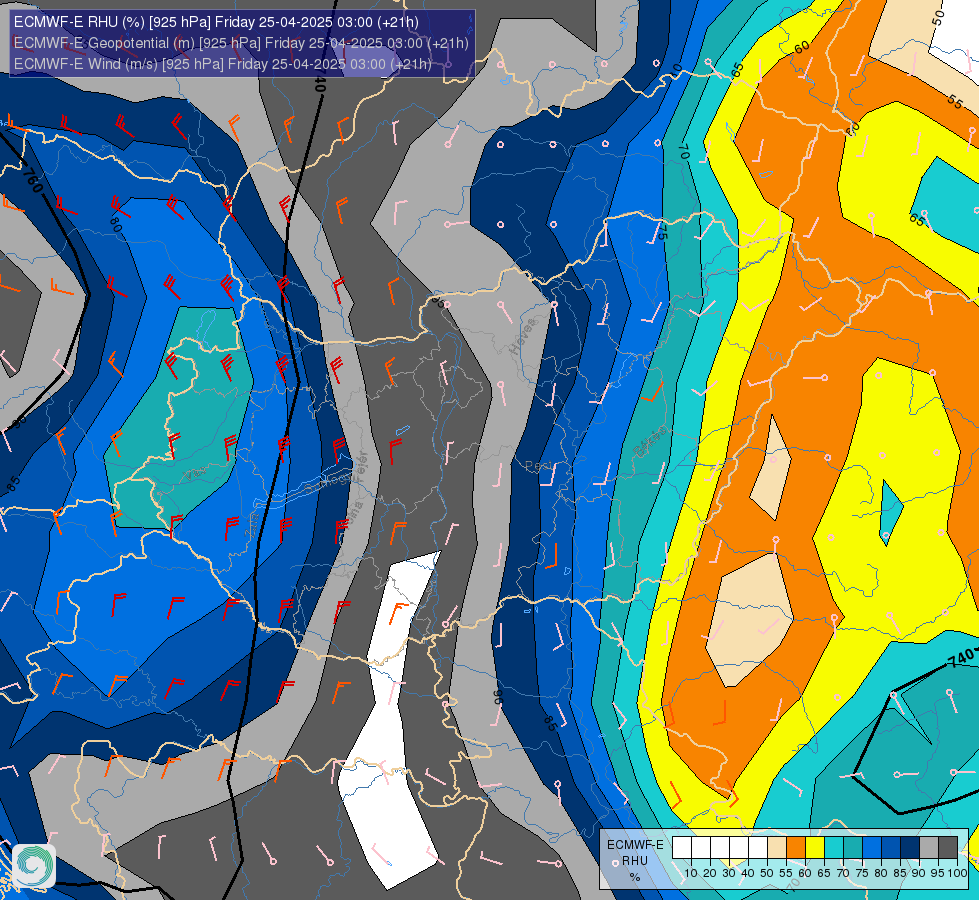Pick the navy 85-90 legend swatch
979x900 pixels.
click(910, 848)
